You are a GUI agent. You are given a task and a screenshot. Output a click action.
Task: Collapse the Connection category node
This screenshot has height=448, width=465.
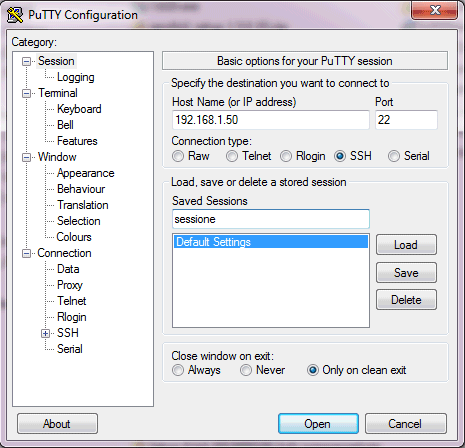pyautogui.click(x=26, y=253)
